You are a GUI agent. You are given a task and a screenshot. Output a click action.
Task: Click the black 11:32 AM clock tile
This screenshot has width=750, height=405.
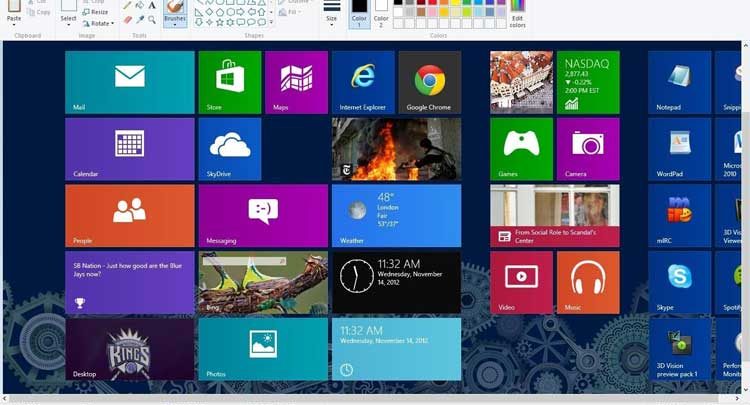coord(397,283)
